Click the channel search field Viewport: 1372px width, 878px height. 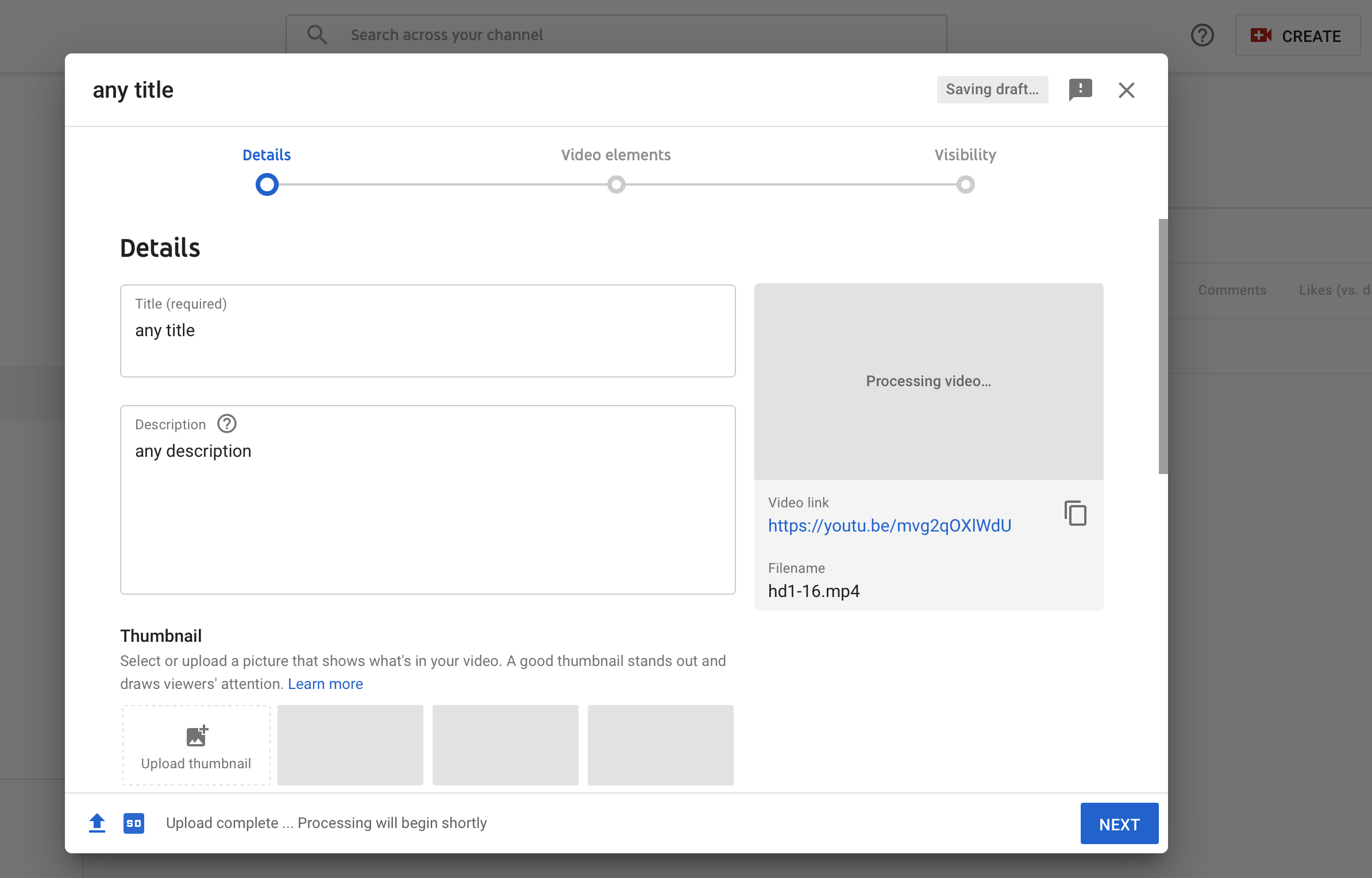click(x=616, y=34)
